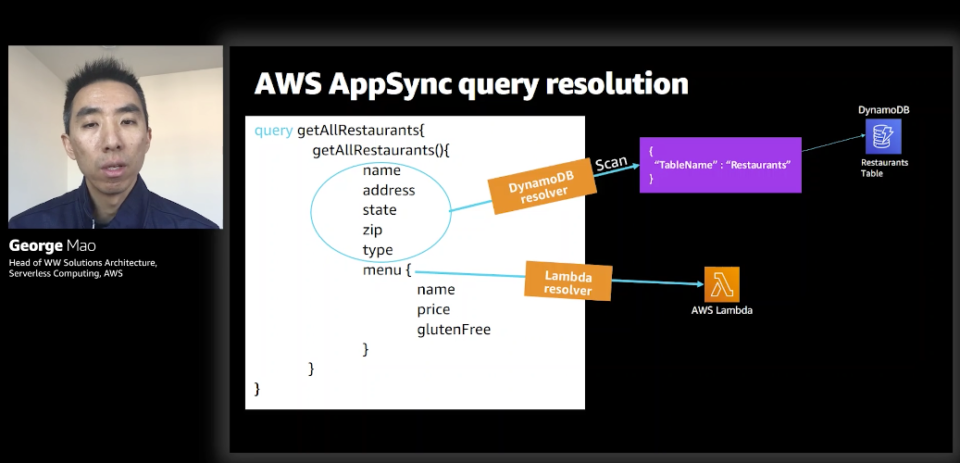Click the 'AWS Lambda' caption
The height and width of the screenshot is (463, 960).
722,311
